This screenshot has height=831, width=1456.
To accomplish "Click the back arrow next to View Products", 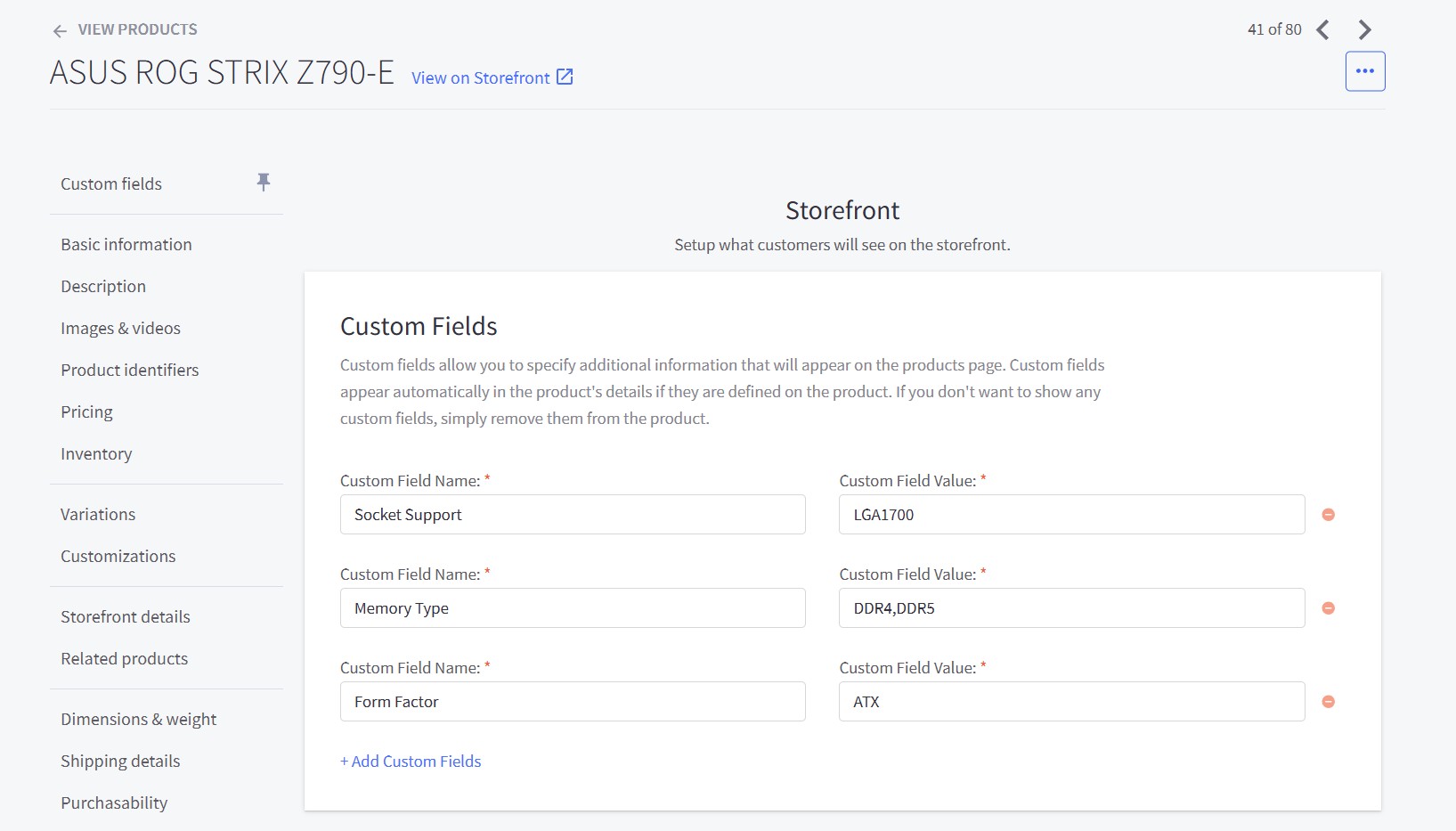I will (x=60, y=31).
